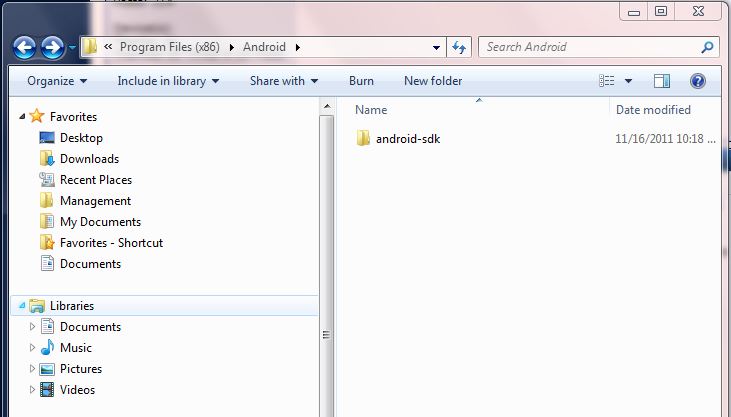The height and width of the screenshot is (417, 731).
Task: Open the android-sdk folder
Action: [x=407, y=139]
